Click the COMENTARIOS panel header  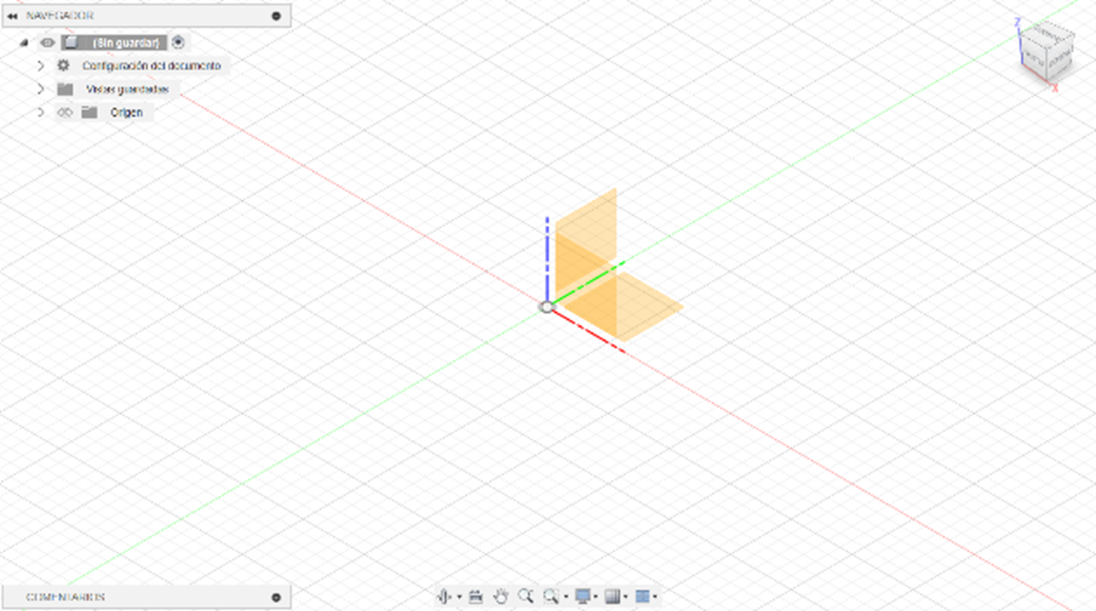[x=147, y=597]
